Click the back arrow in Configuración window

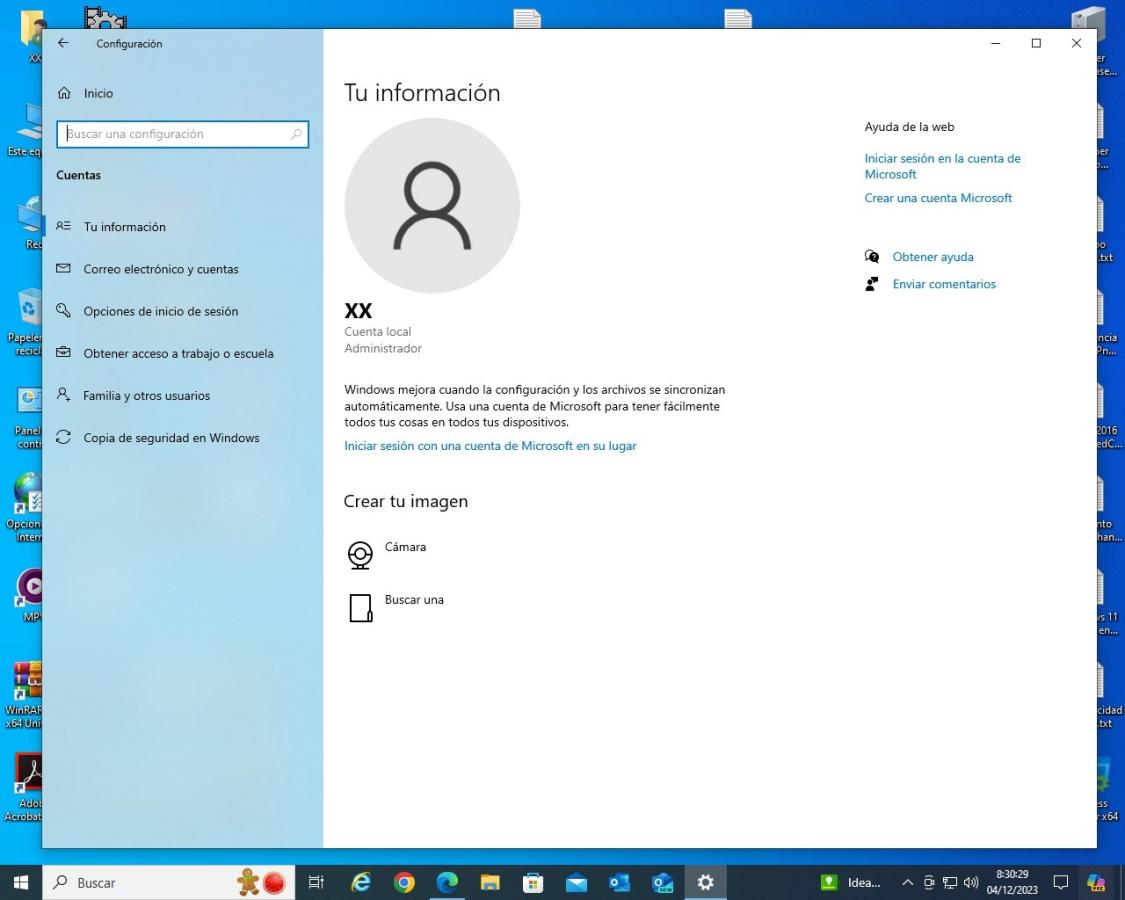pos(64,43)
